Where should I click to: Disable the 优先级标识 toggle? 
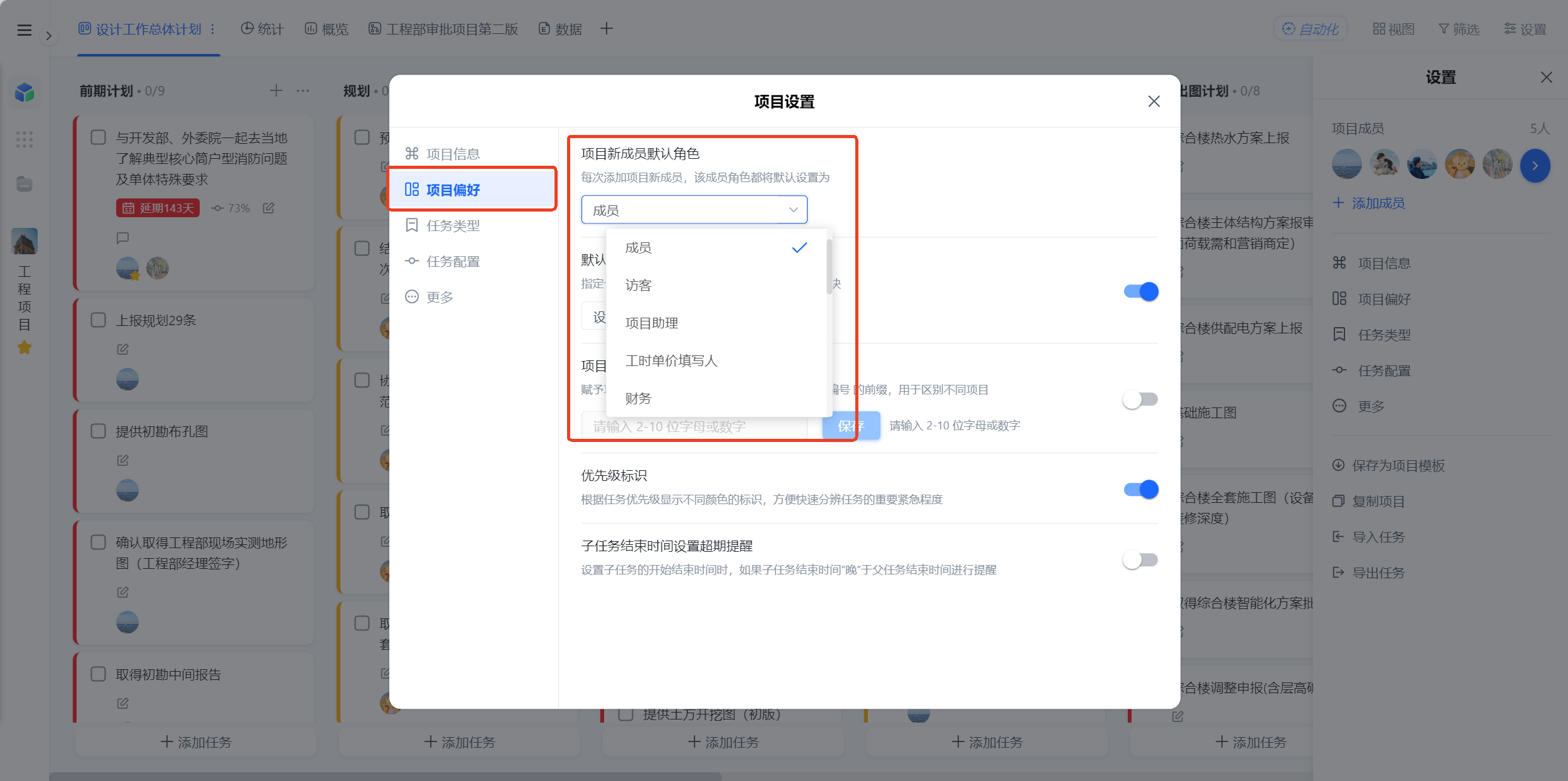(x=1140, y=489)
